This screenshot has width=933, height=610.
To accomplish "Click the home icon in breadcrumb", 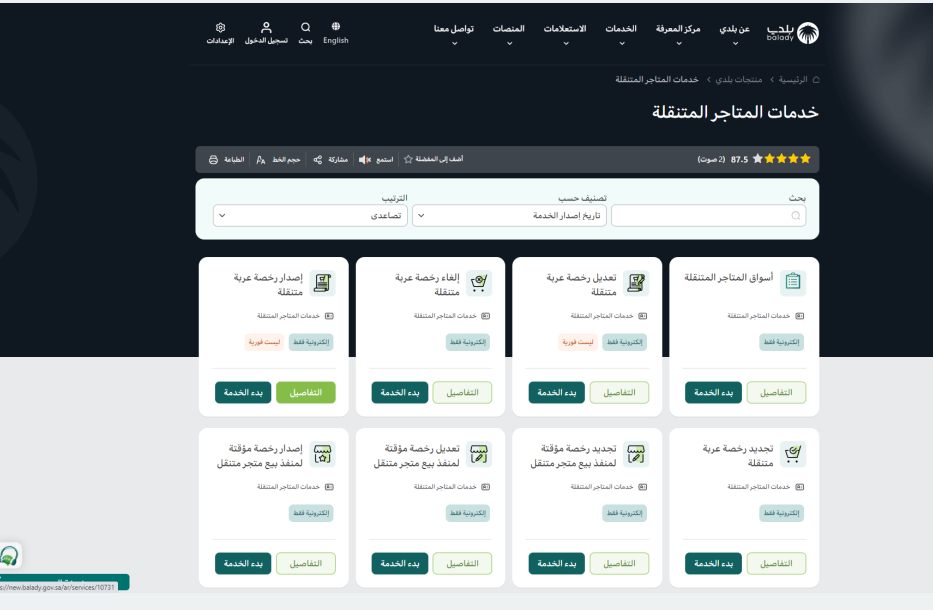I will point(816,80).
